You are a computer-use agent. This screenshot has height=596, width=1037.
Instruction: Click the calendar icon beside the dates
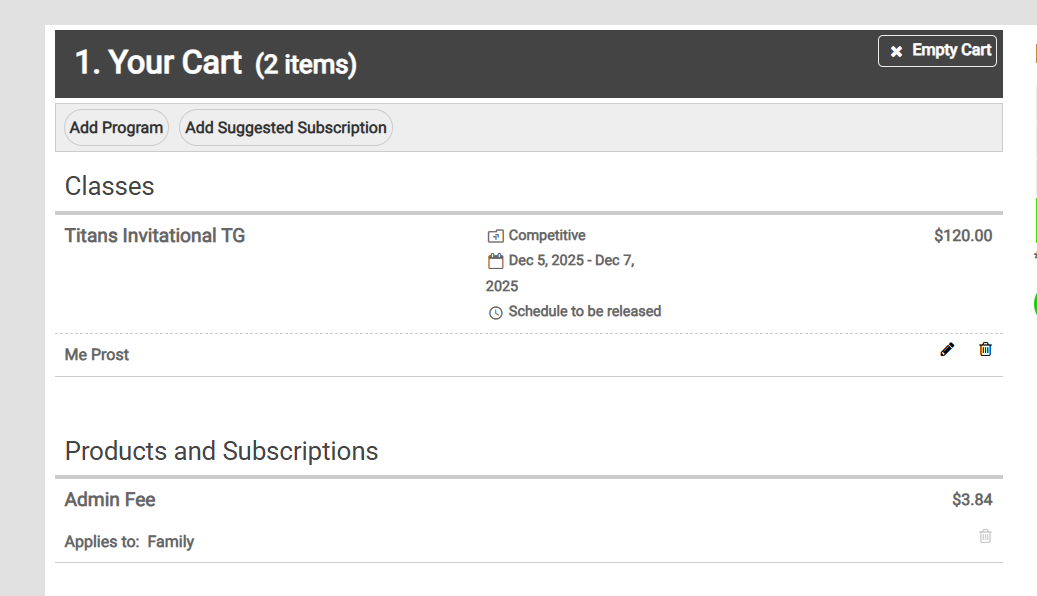pyautogui.click(x=495, y=261)
